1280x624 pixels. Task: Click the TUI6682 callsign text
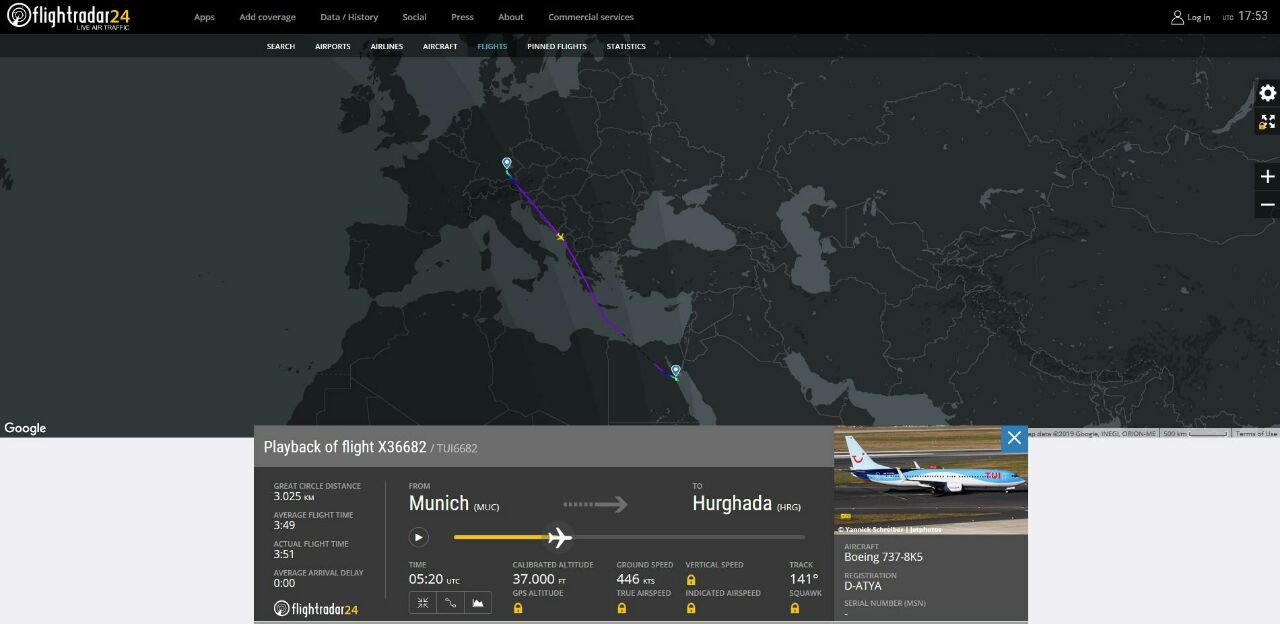coord(457,448)
